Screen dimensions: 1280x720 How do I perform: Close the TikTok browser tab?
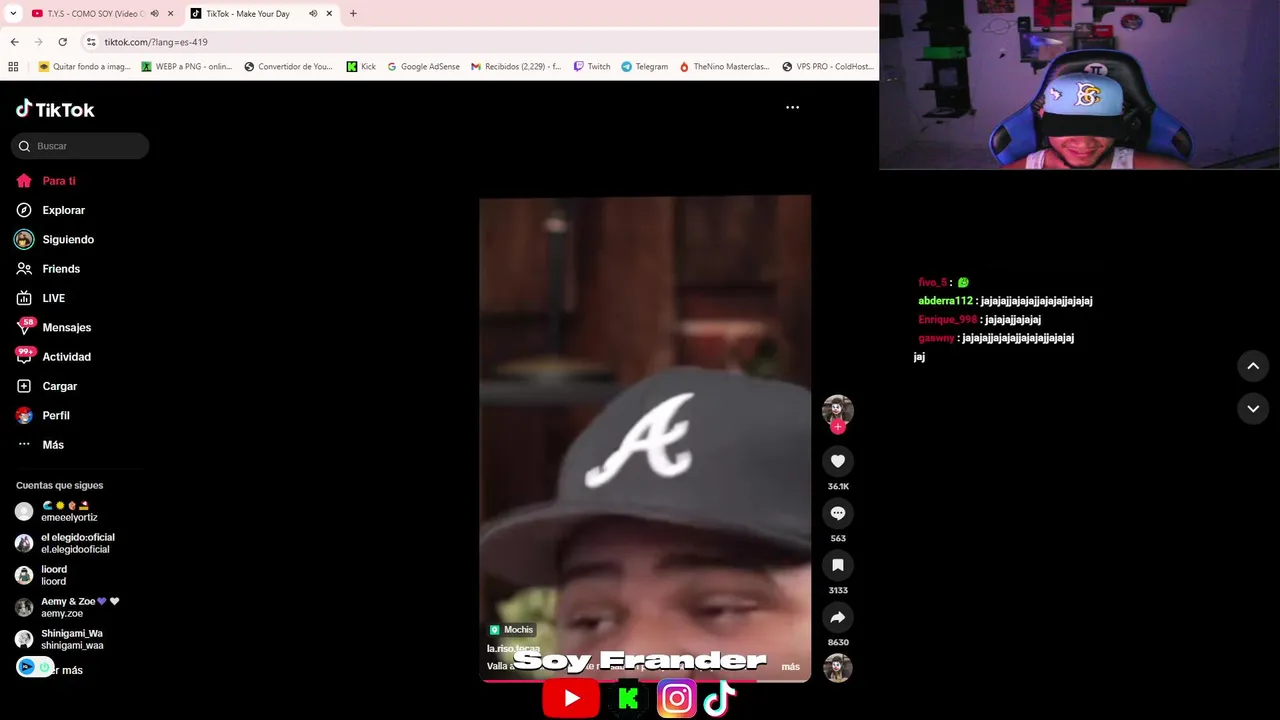pyautogui.click(x=329, y=14)
